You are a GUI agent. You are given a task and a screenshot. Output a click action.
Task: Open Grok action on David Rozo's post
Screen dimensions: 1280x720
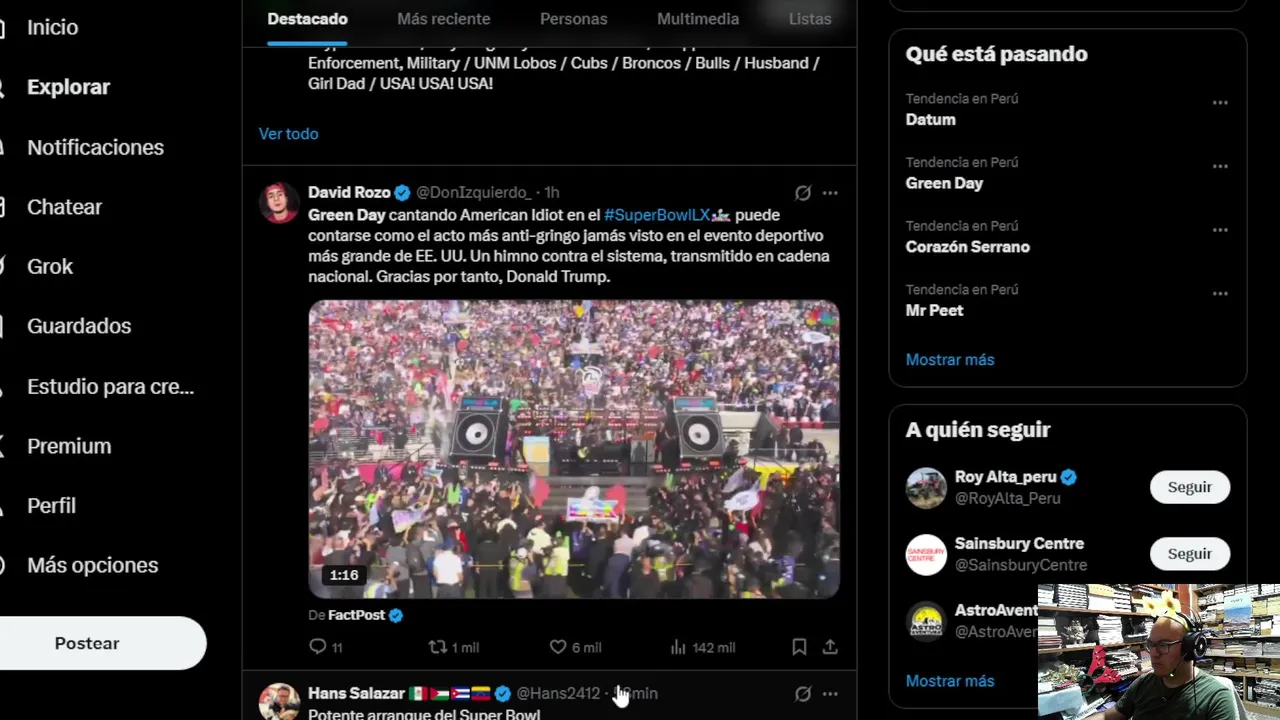[x=802, y=193]
